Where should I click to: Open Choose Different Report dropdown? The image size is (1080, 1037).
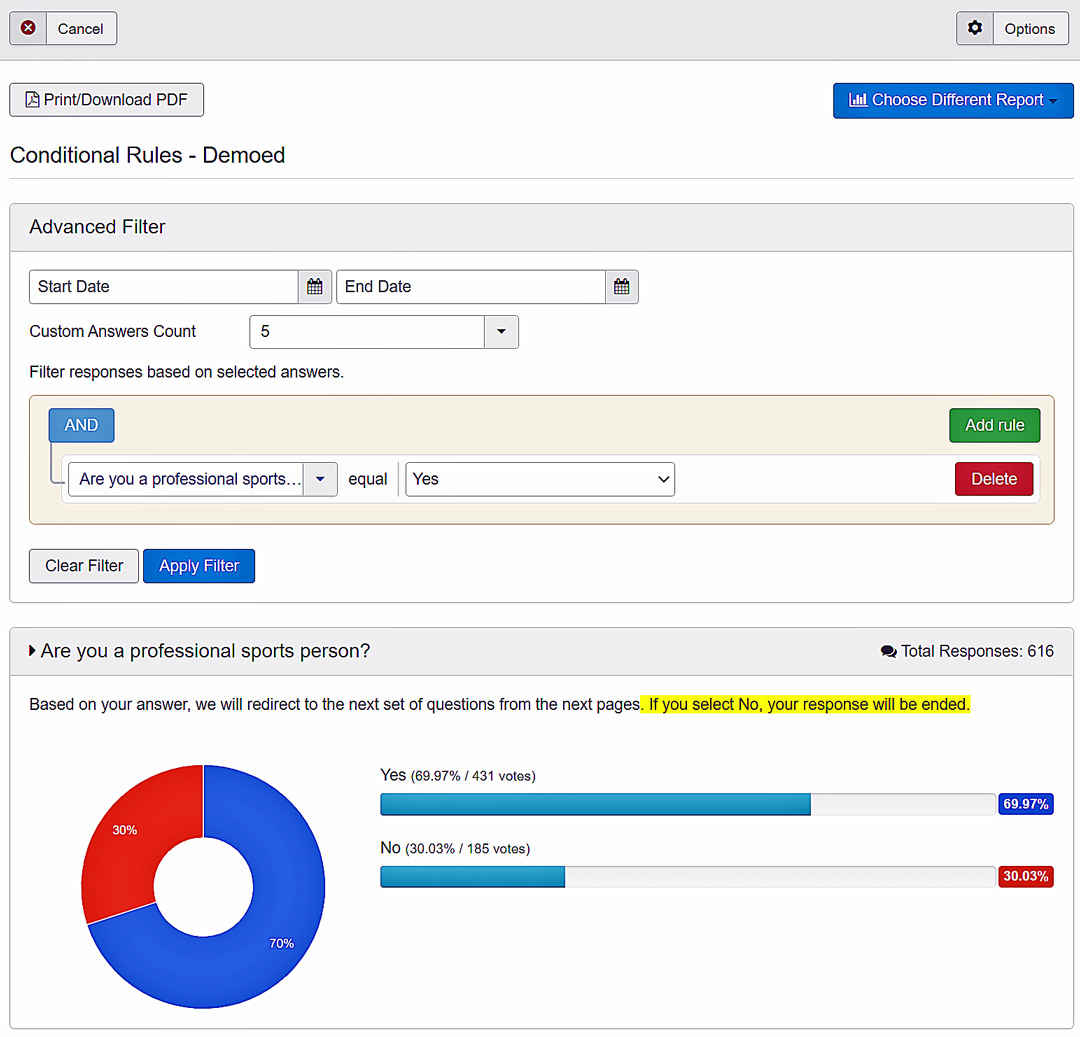click(x=953, y=101)
